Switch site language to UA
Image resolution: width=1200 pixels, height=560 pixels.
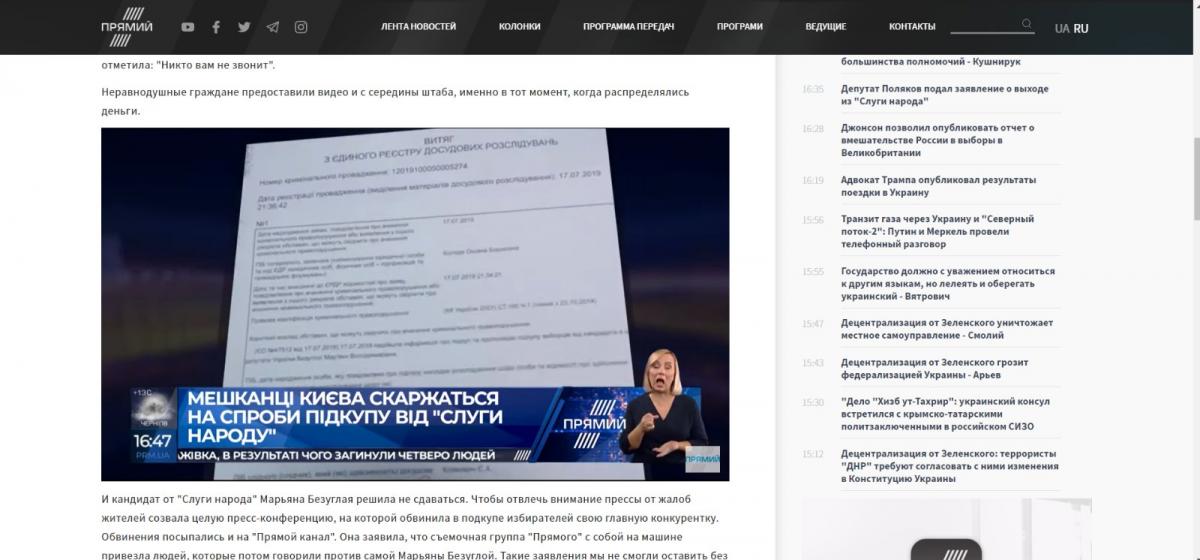coord(1061,28)
